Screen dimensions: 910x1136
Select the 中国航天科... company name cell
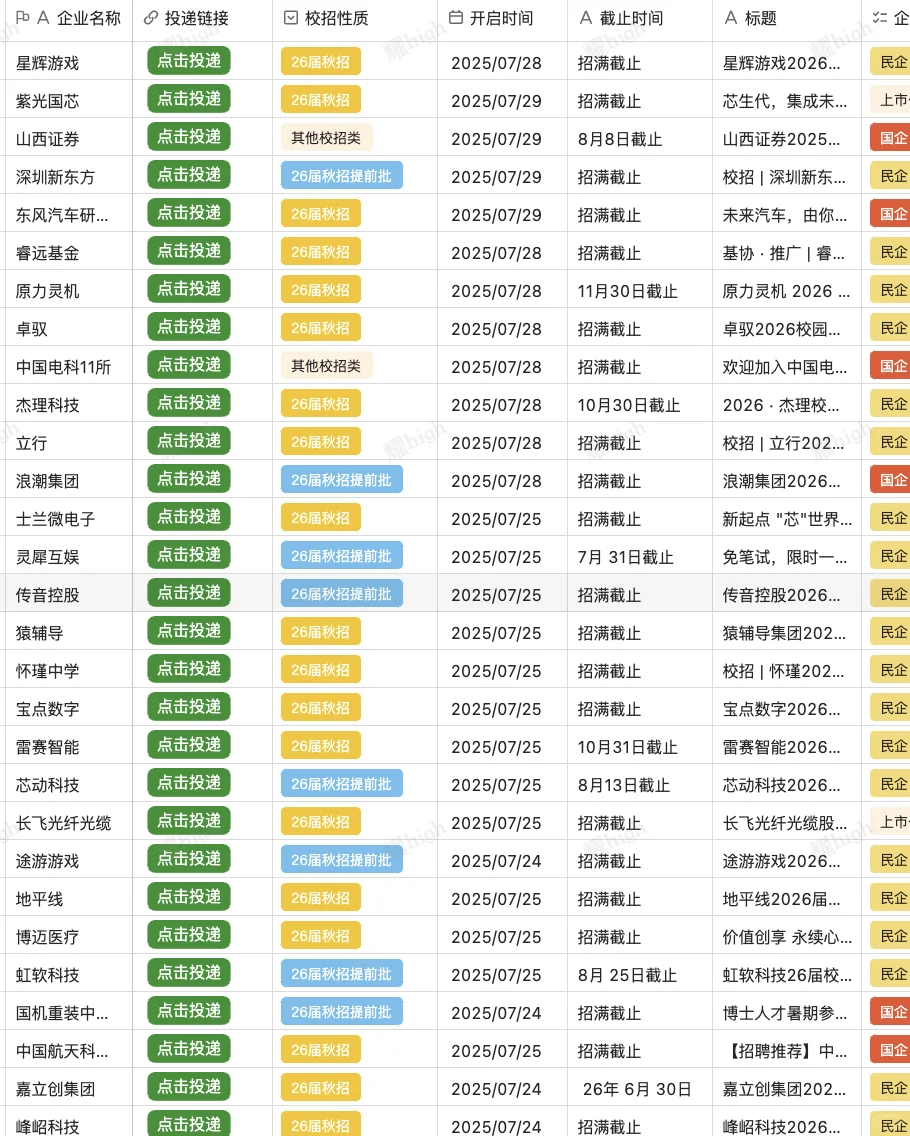pos(67,1051)
